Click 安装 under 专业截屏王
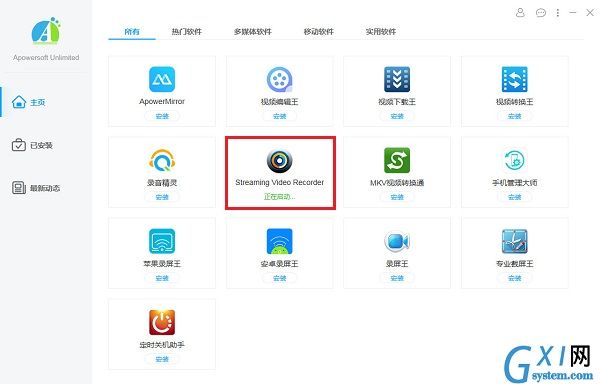The image size is (600, 384). click(514, 278)
